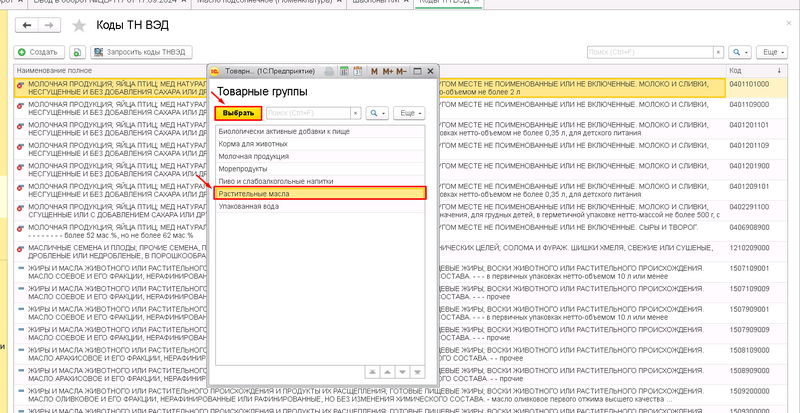Click the M+ memory button in dialog
800x413 pixels.
388,71
